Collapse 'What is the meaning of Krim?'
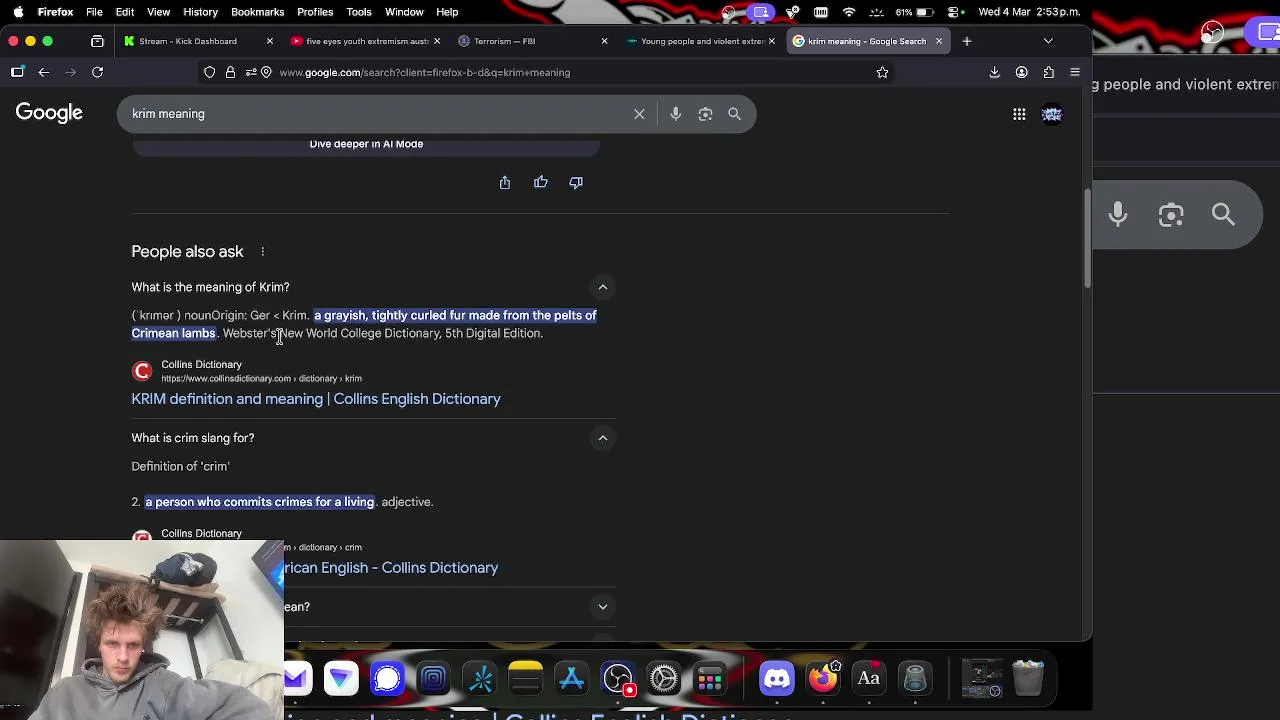The width and height of the screenshot is (1280, 720). click(603, 288)
